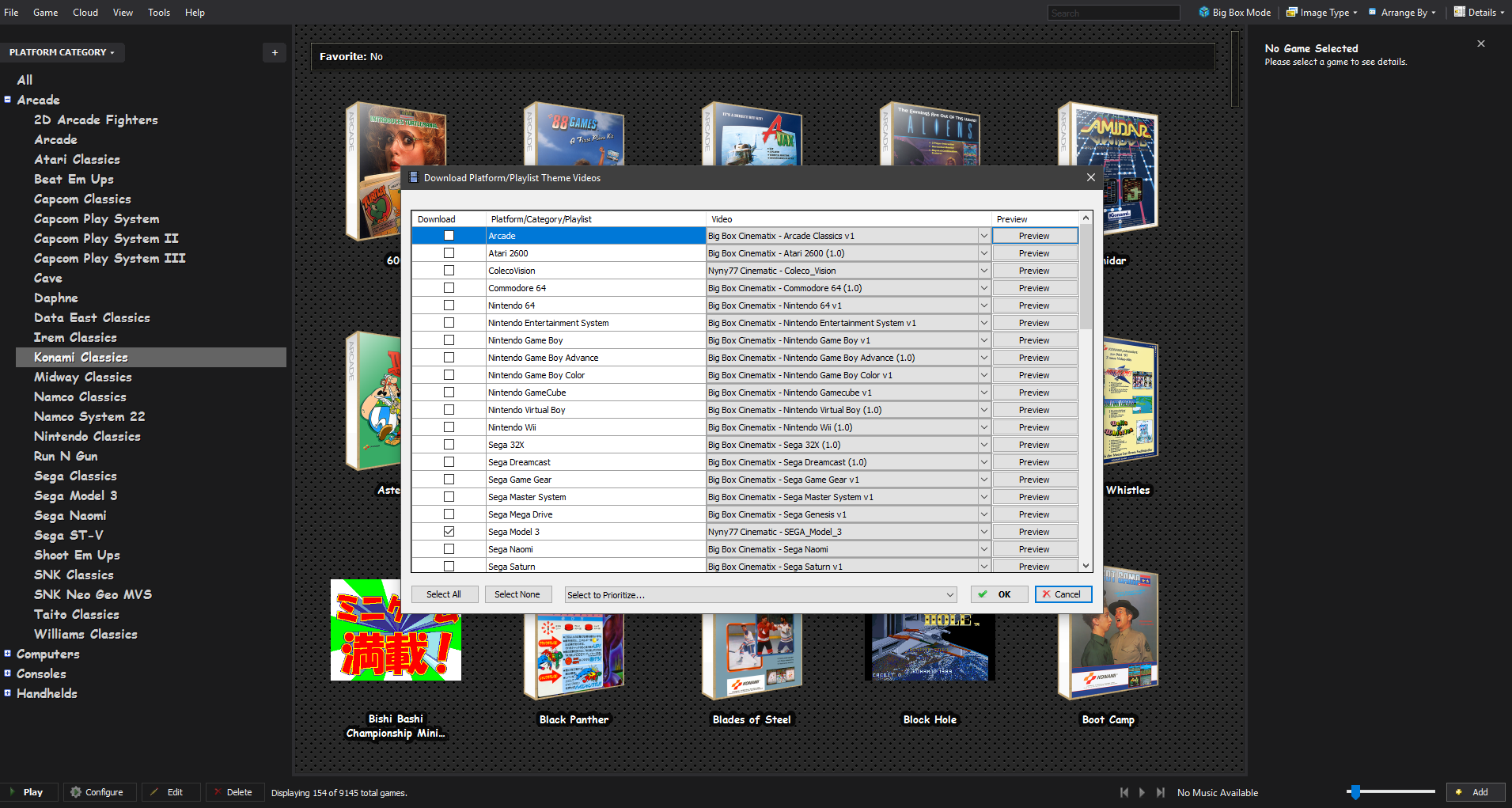Cancel the theme video download dialog
Image resolution: width=1512 pixels, height=808 pixels.
(1063, 594)
